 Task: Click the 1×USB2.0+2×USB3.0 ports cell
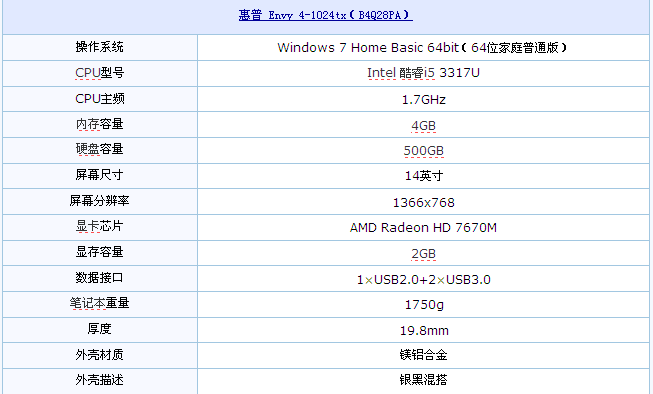tap(423, 279)
